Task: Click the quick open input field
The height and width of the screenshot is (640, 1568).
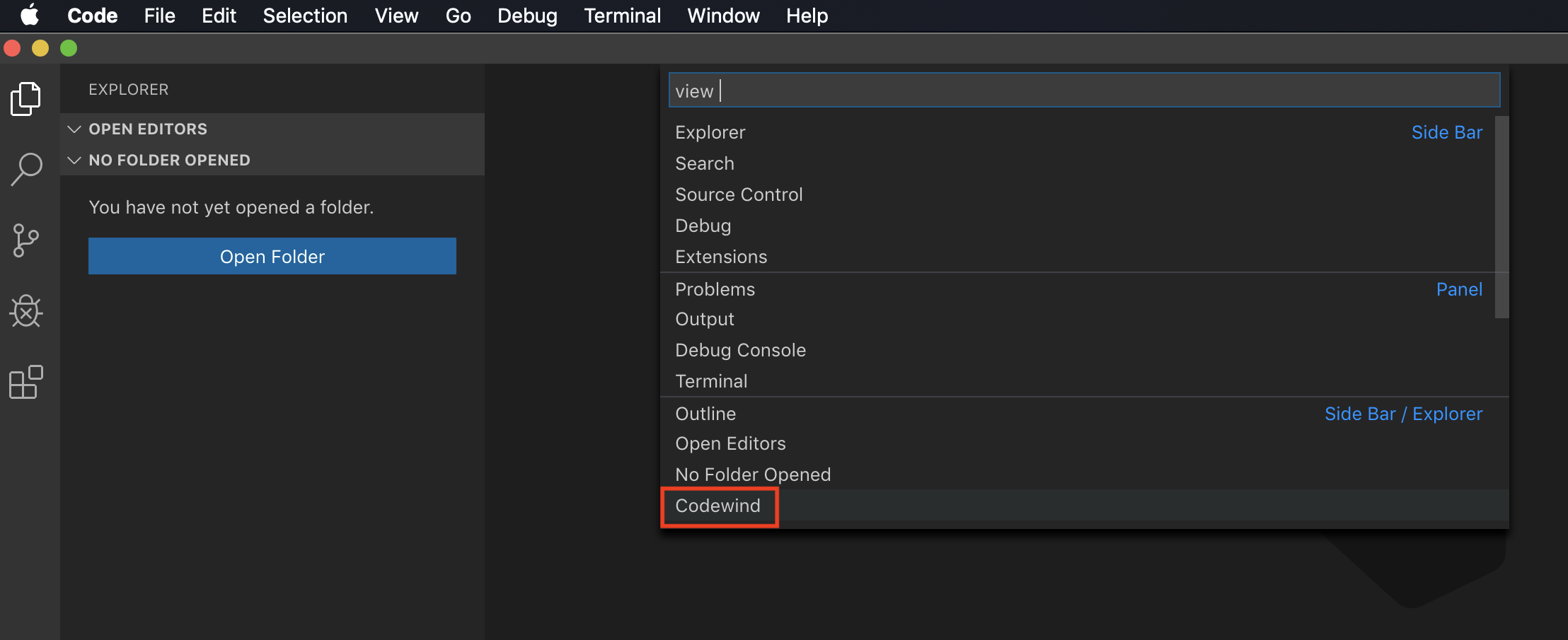Action: (1084, 91)
